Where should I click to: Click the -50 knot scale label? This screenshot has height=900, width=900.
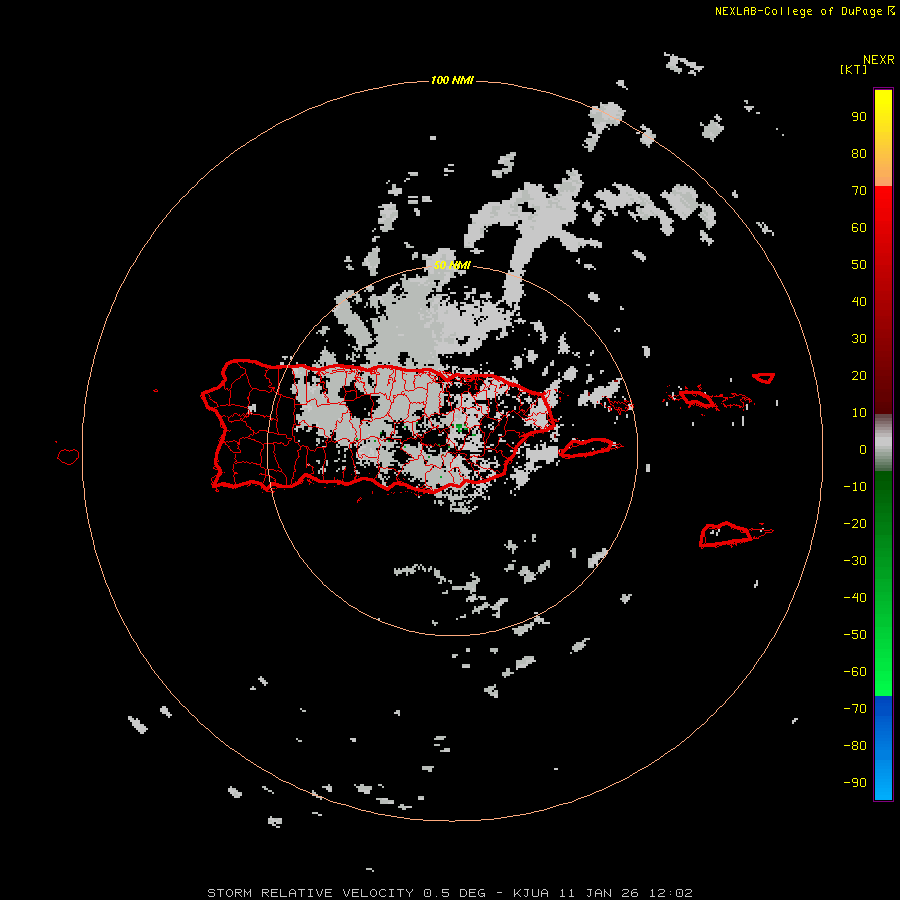click(x=855, y=634)
